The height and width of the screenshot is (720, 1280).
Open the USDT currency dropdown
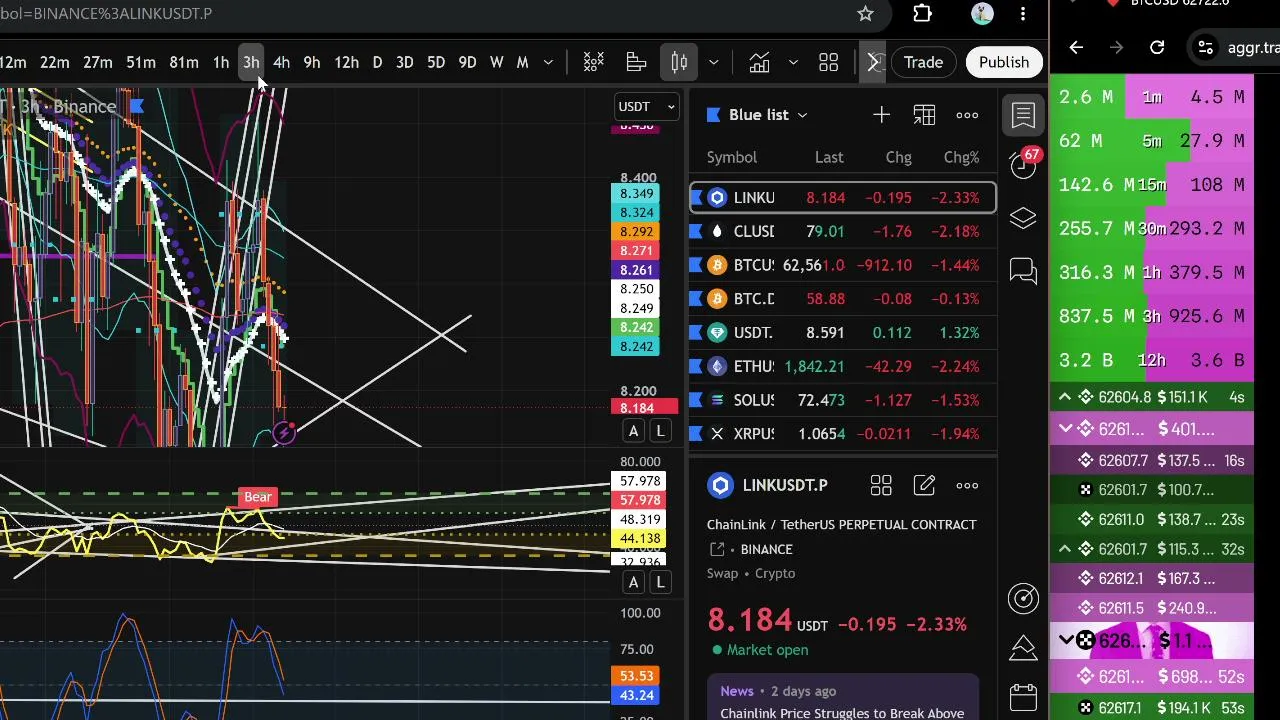[647, 106]
